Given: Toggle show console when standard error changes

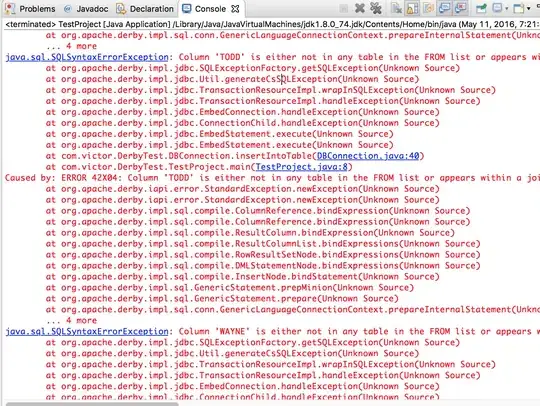Looking at the screenshot, I should pos(460,8).
